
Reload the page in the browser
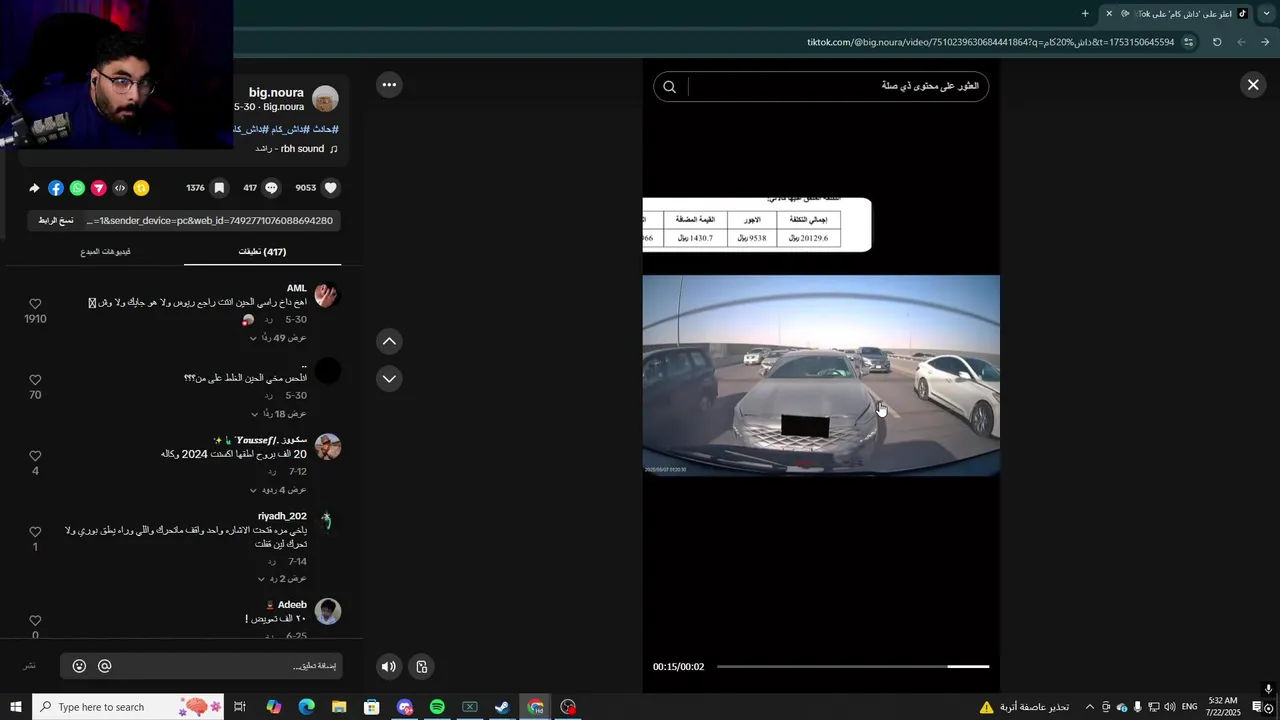(x=1217, y=42)
